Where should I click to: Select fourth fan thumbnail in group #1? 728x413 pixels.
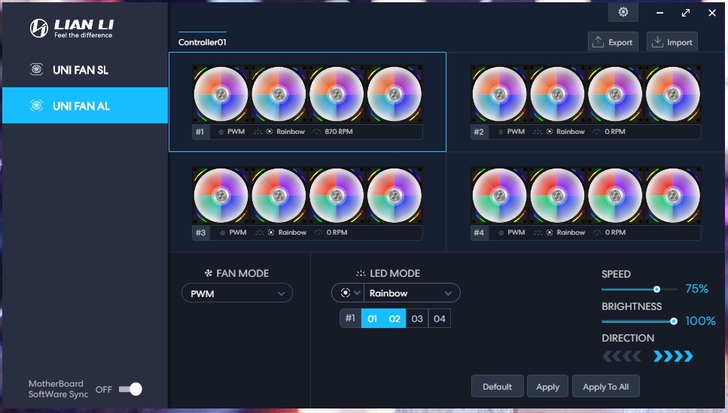coord(394,94)
